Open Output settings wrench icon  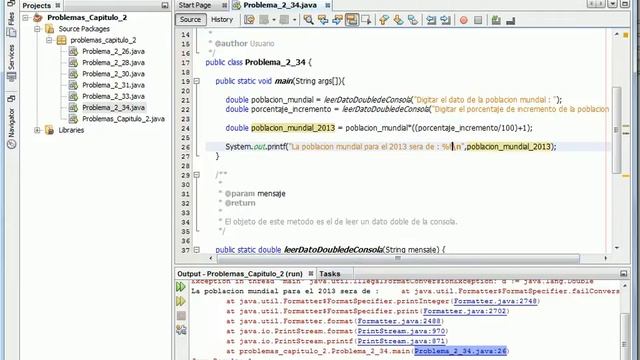(181, 330)
